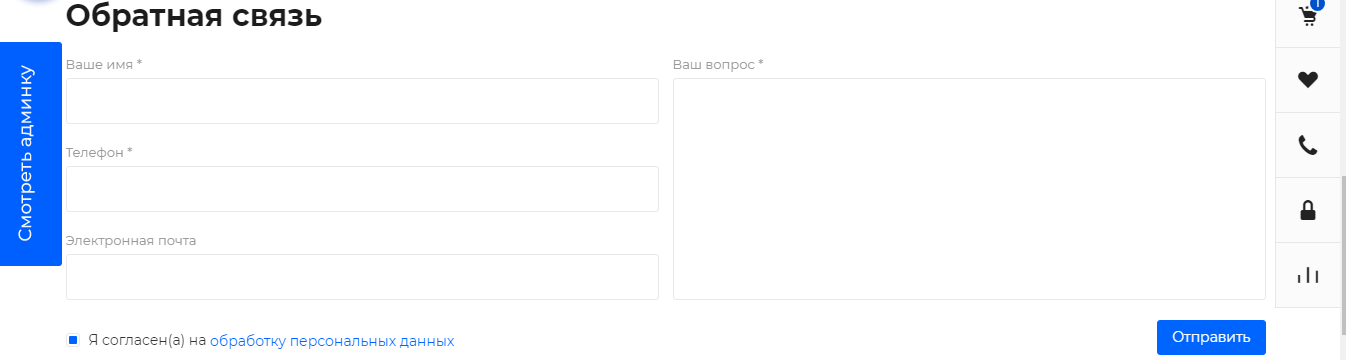1346x360 pixels.
Task: Click the Ваше имя field label
Action: 104,64
